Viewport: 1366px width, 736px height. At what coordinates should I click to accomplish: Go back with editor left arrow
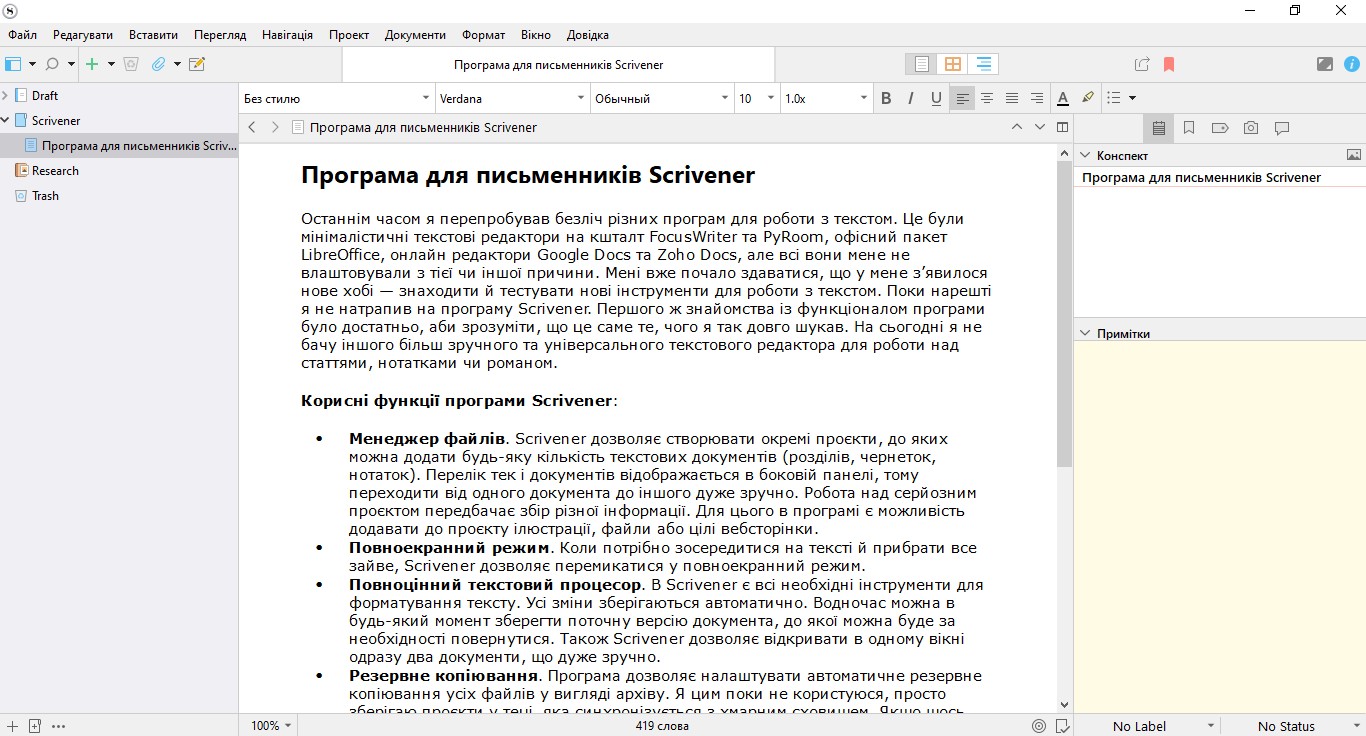pyautogui.click(x=252, y=127)
